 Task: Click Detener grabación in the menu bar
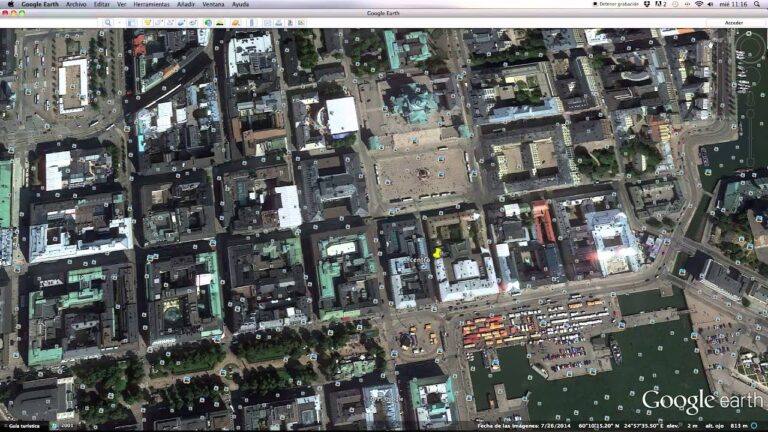616,4
